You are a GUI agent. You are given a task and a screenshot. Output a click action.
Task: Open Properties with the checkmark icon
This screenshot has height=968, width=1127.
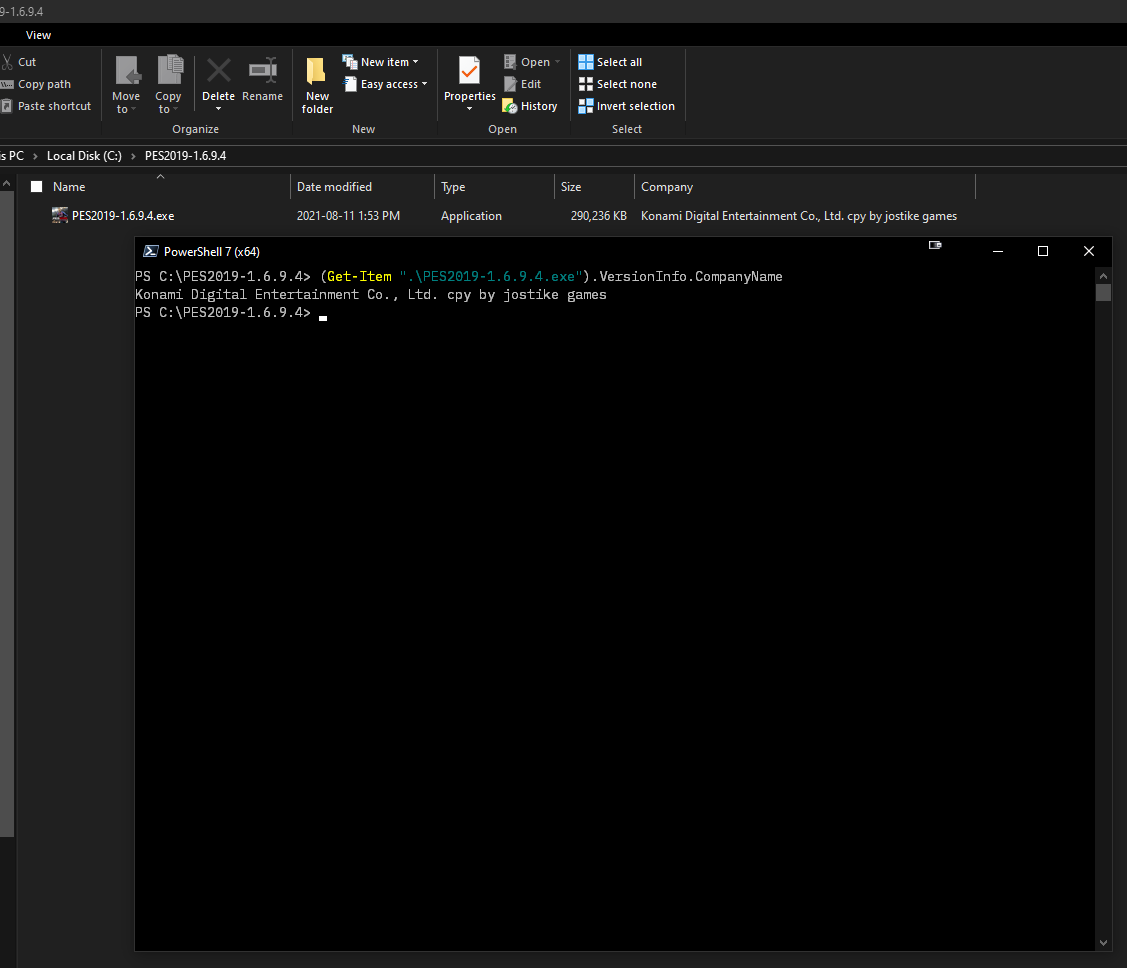click(x=469, y=70)
